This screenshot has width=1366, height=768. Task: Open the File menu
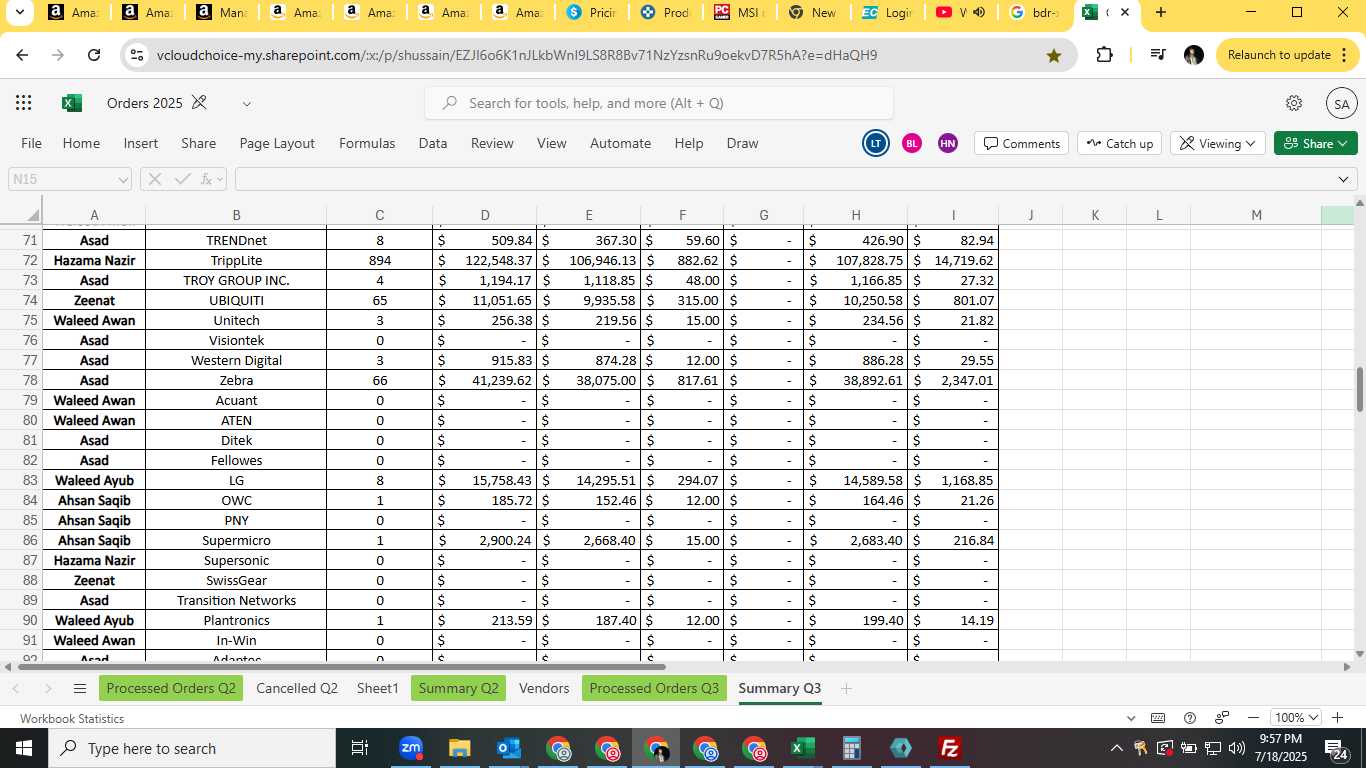pyautogui.click(x=31, y=143)
